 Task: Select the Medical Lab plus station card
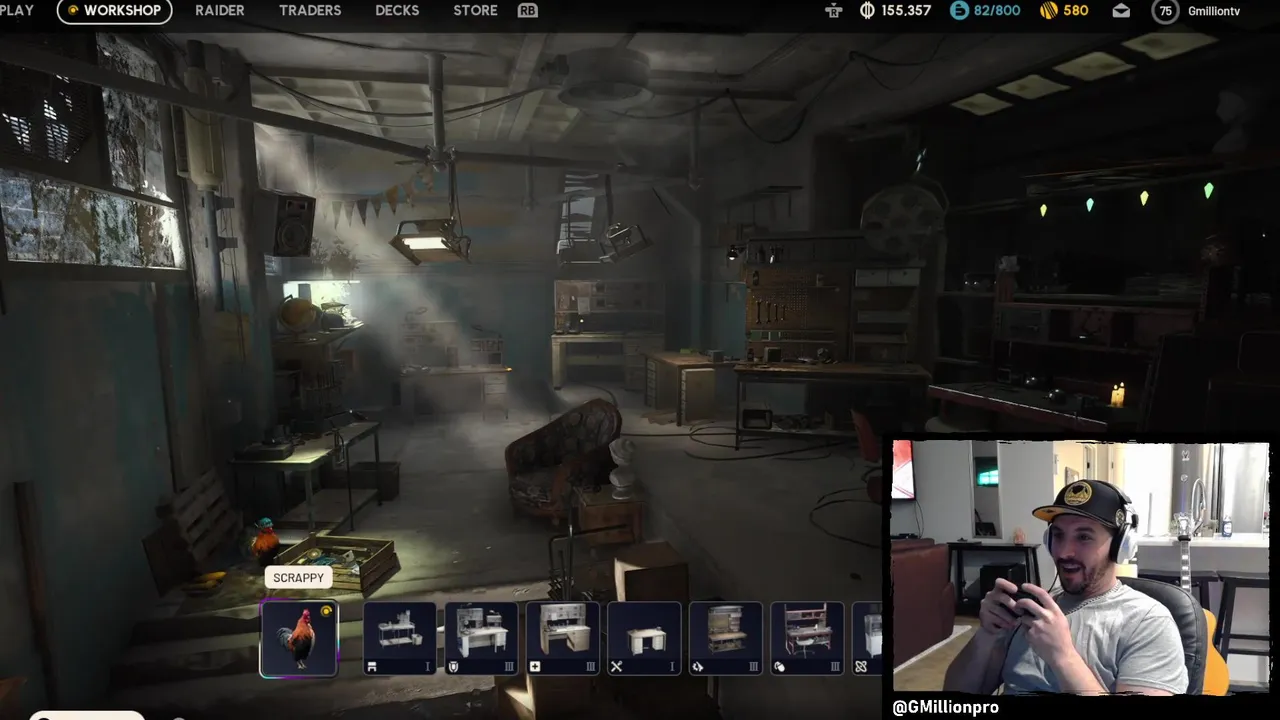[563, 639]
